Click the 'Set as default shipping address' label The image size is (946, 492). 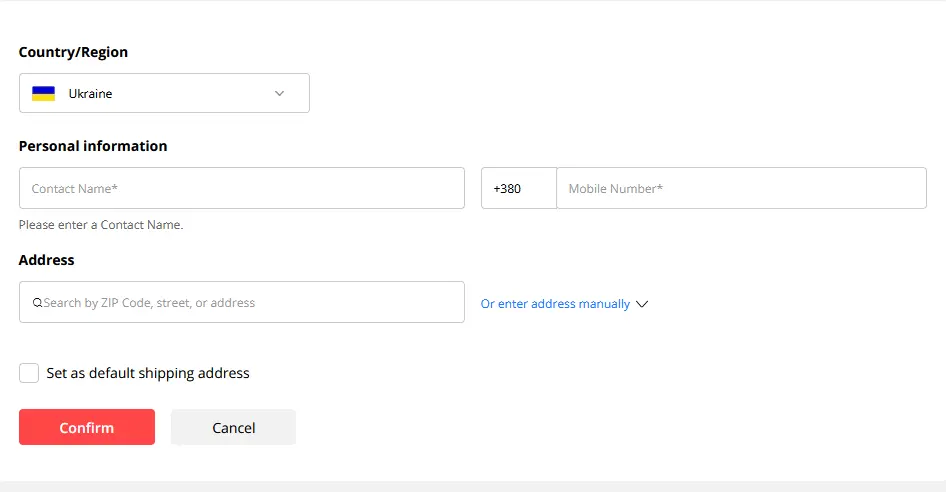[148, 373]
